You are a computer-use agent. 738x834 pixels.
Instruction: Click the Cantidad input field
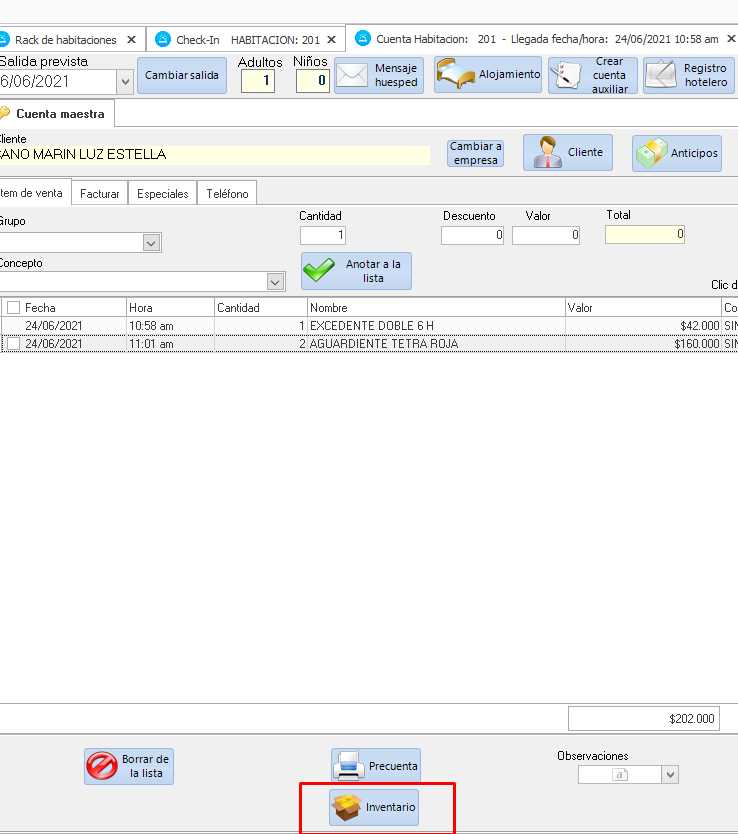coord(323,236)
